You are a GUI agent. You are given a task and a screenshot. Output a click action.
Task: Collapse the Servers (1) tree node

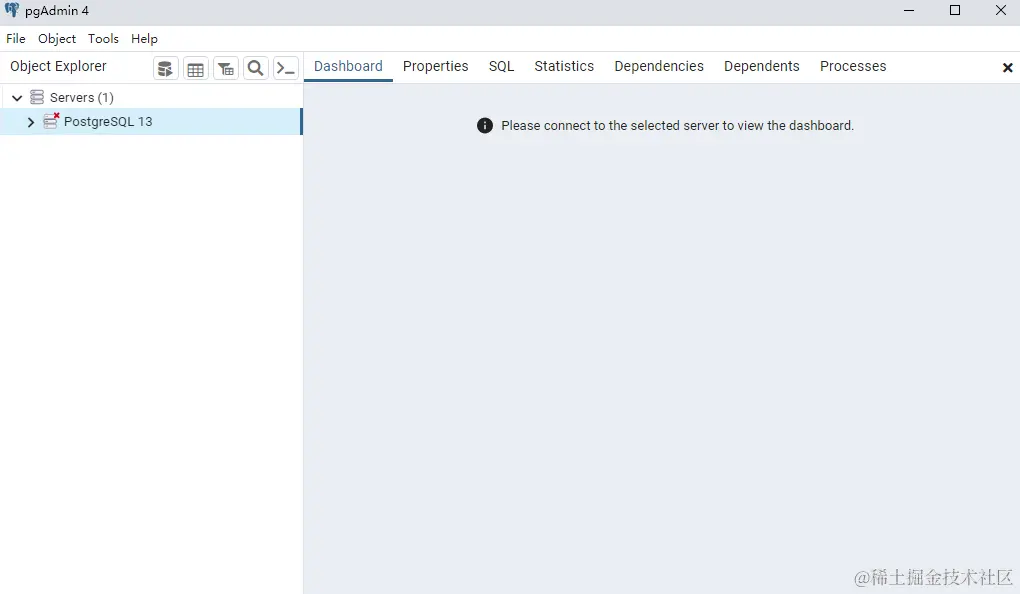coord(17,98)
